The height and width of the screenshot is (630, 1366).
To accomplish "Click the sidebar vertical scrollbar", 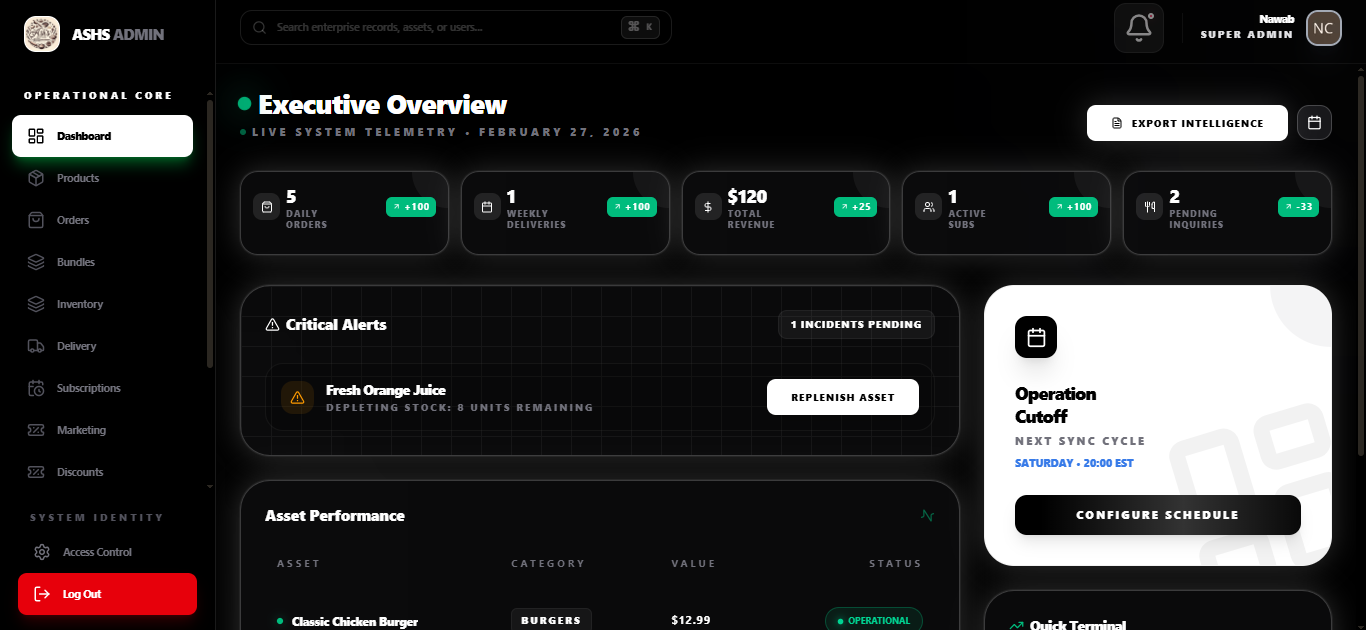I will (209, 235).
